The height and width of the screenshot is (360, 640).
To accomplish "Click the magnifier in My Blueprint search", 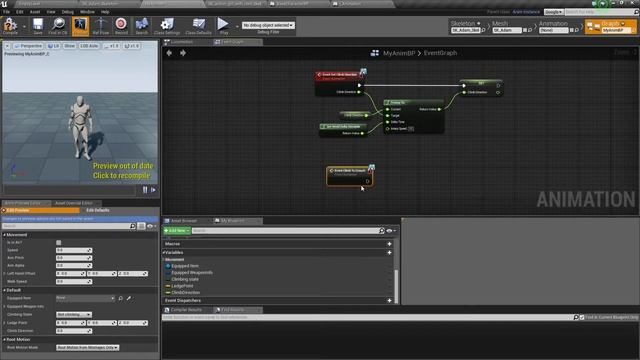I will click(382, 231).
